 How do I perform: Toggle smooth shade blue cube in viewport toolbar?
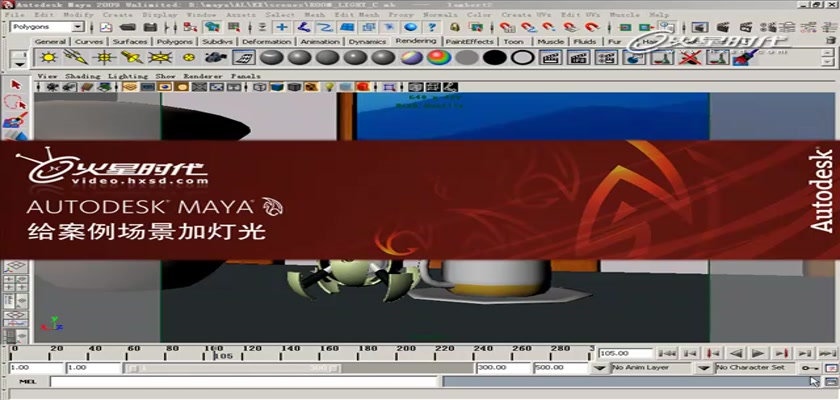click(277, 87)
